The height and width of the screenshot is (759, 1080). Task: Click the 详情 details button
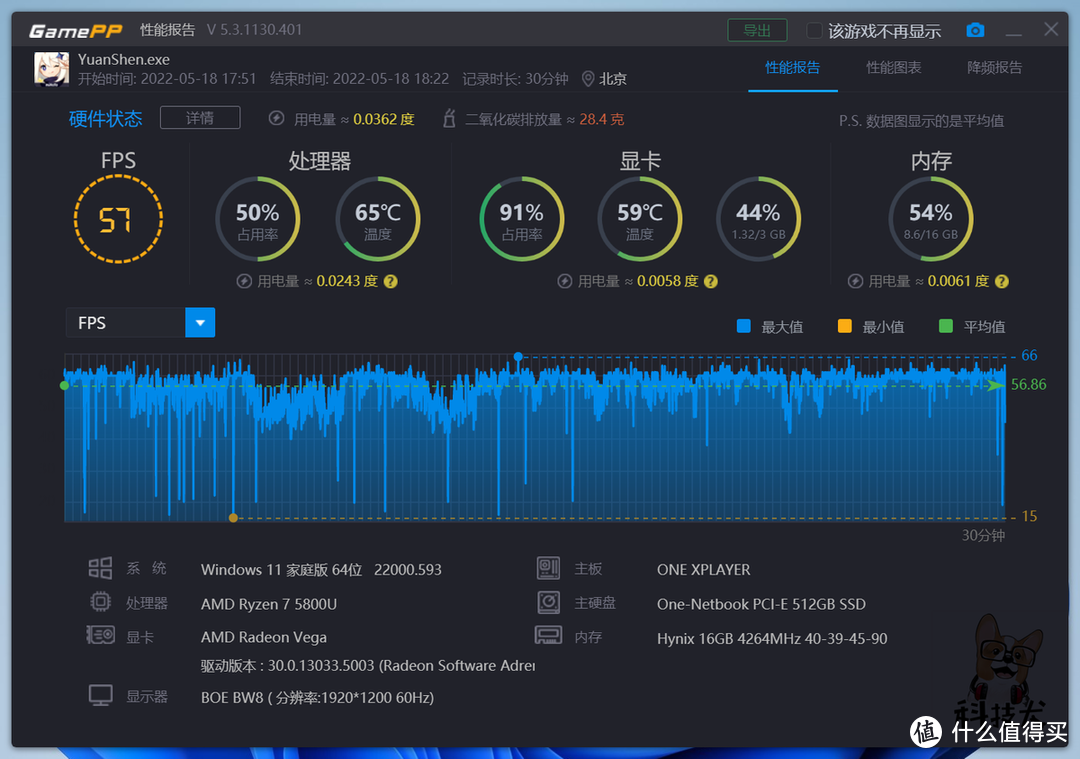click(x=200, y=118)
